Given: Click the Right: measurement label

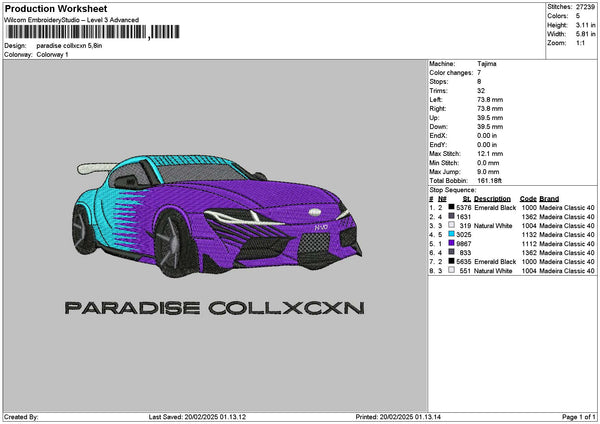Looking at the screenshot, I should click(x=438, y=109).
